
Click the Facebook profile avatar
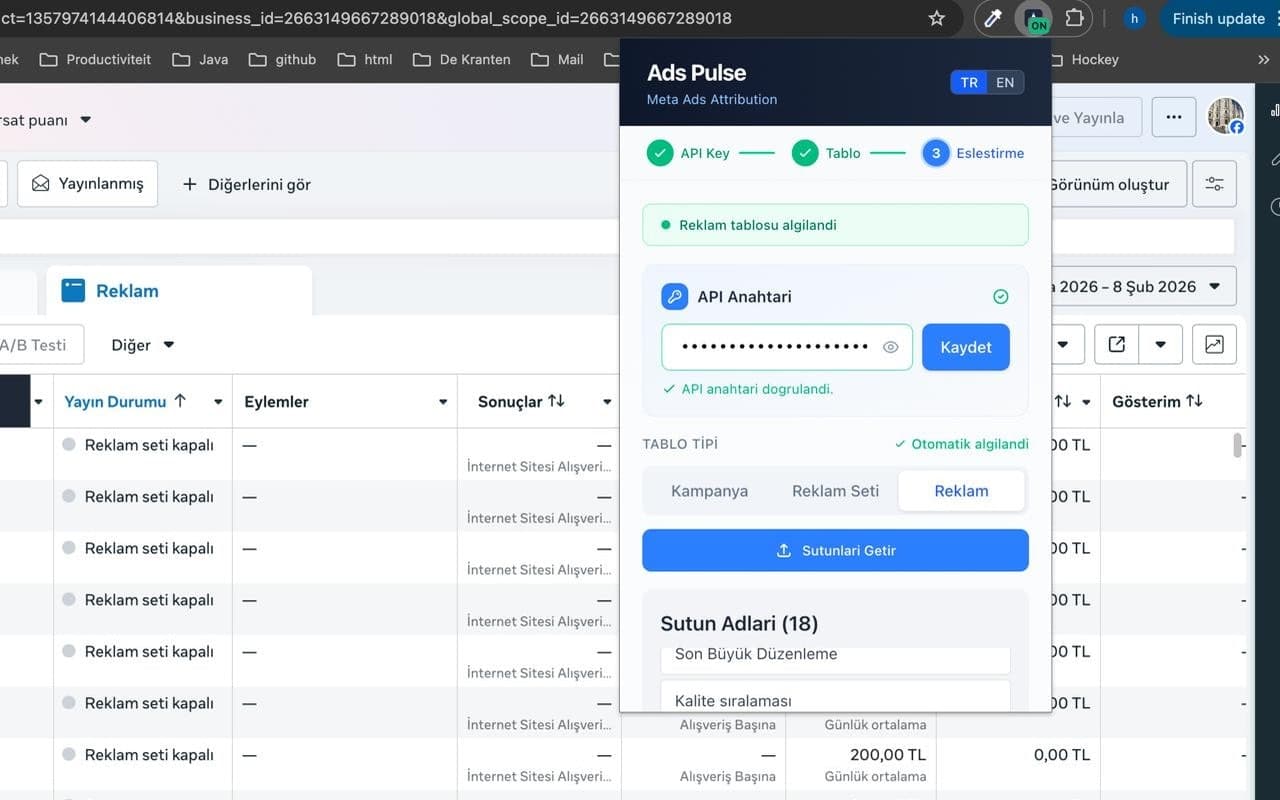1226,115
